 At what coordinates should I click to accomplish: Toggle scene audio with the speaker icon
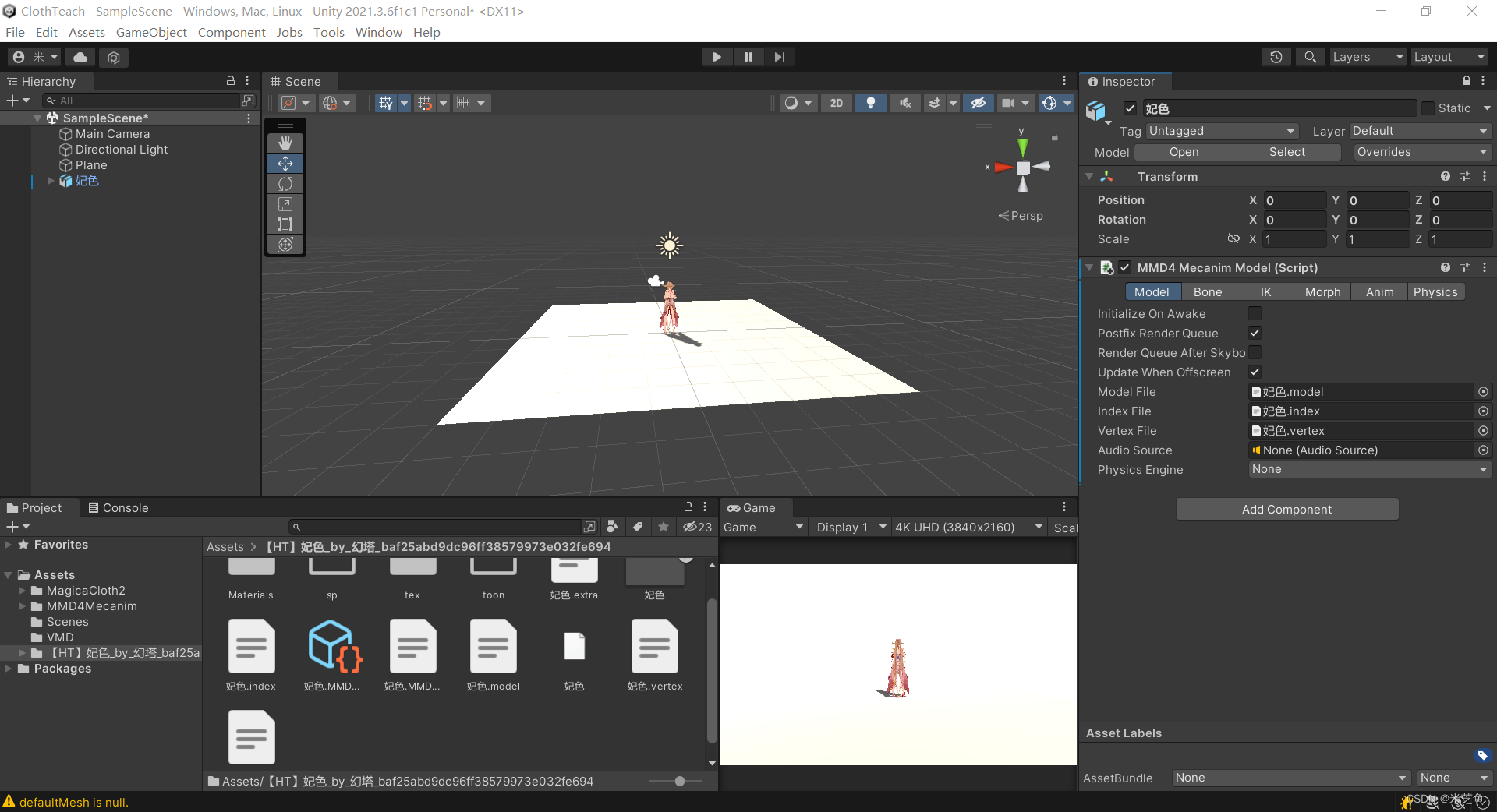tap(904, 103)
